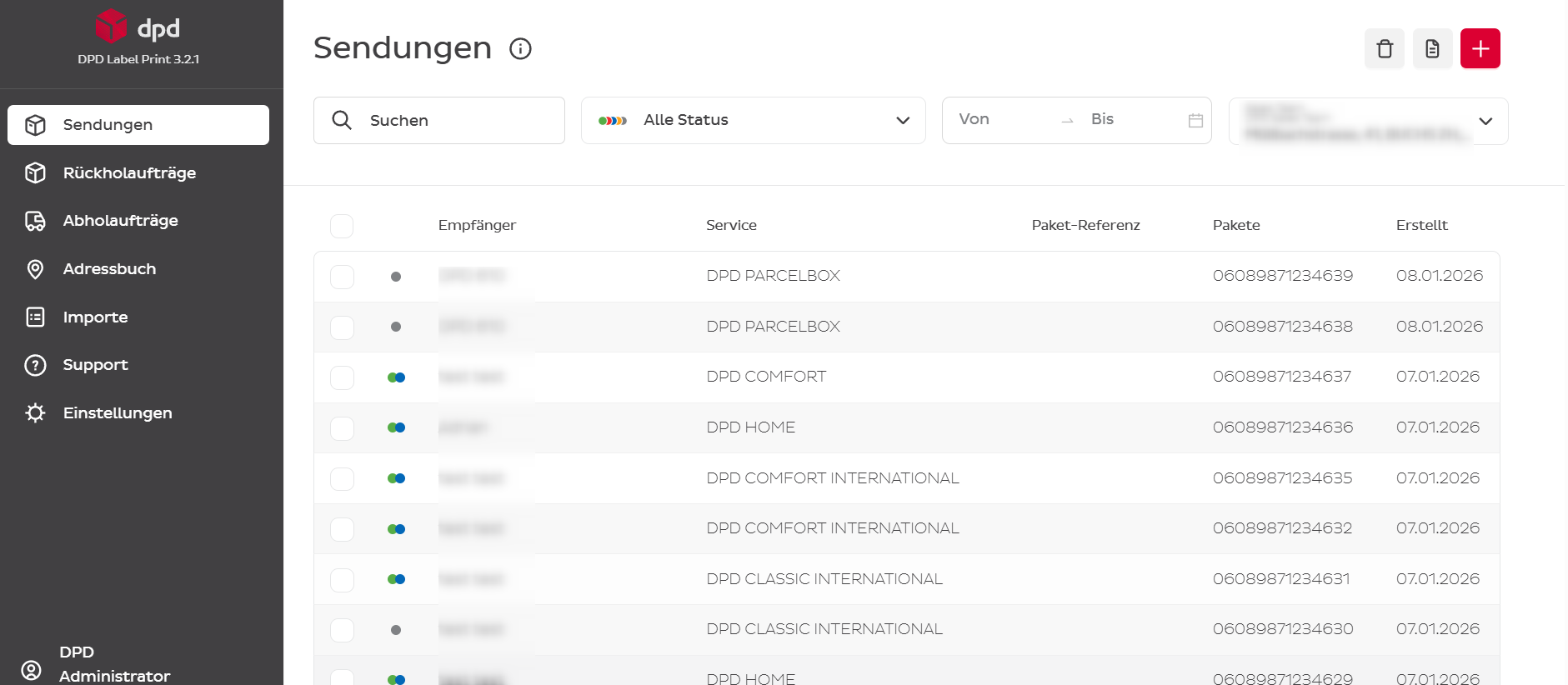Image resolution: width=1568 pixels, height=685 pixels.
Task: Toggle the select-all checkbox in header
Action: pos(342,226)
